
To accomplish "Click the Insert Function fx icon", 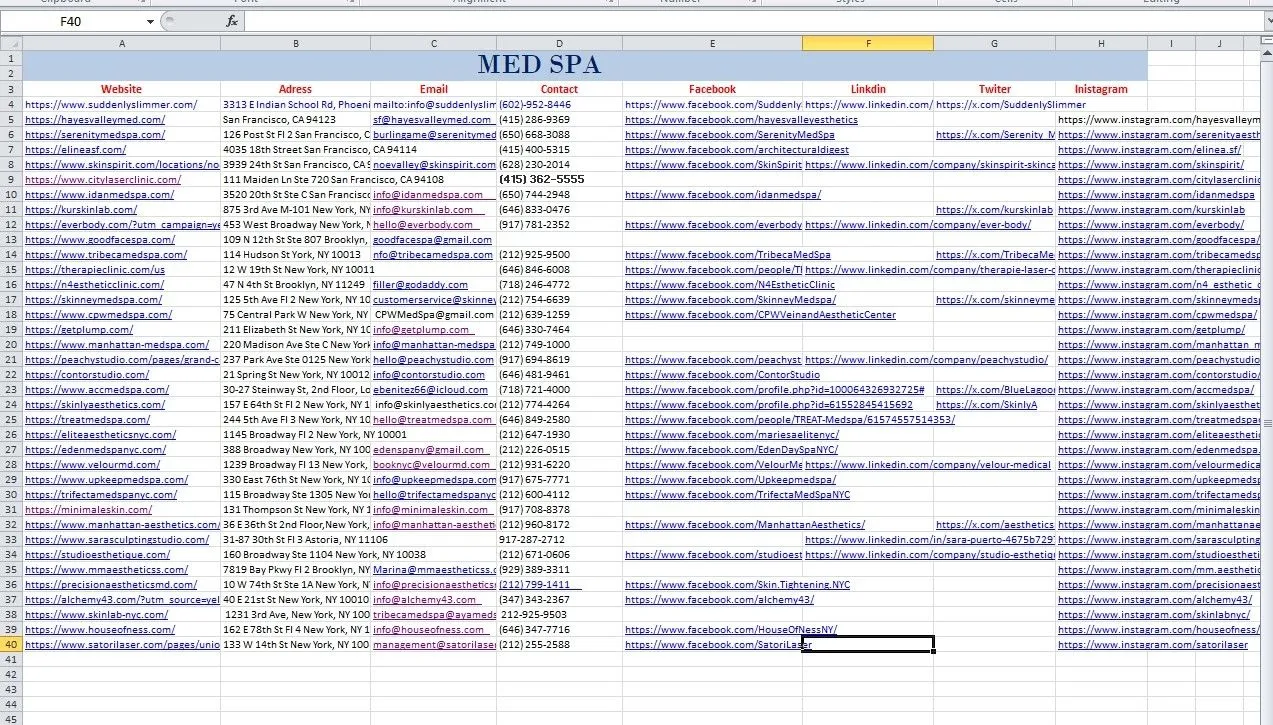I will point(232,21).
